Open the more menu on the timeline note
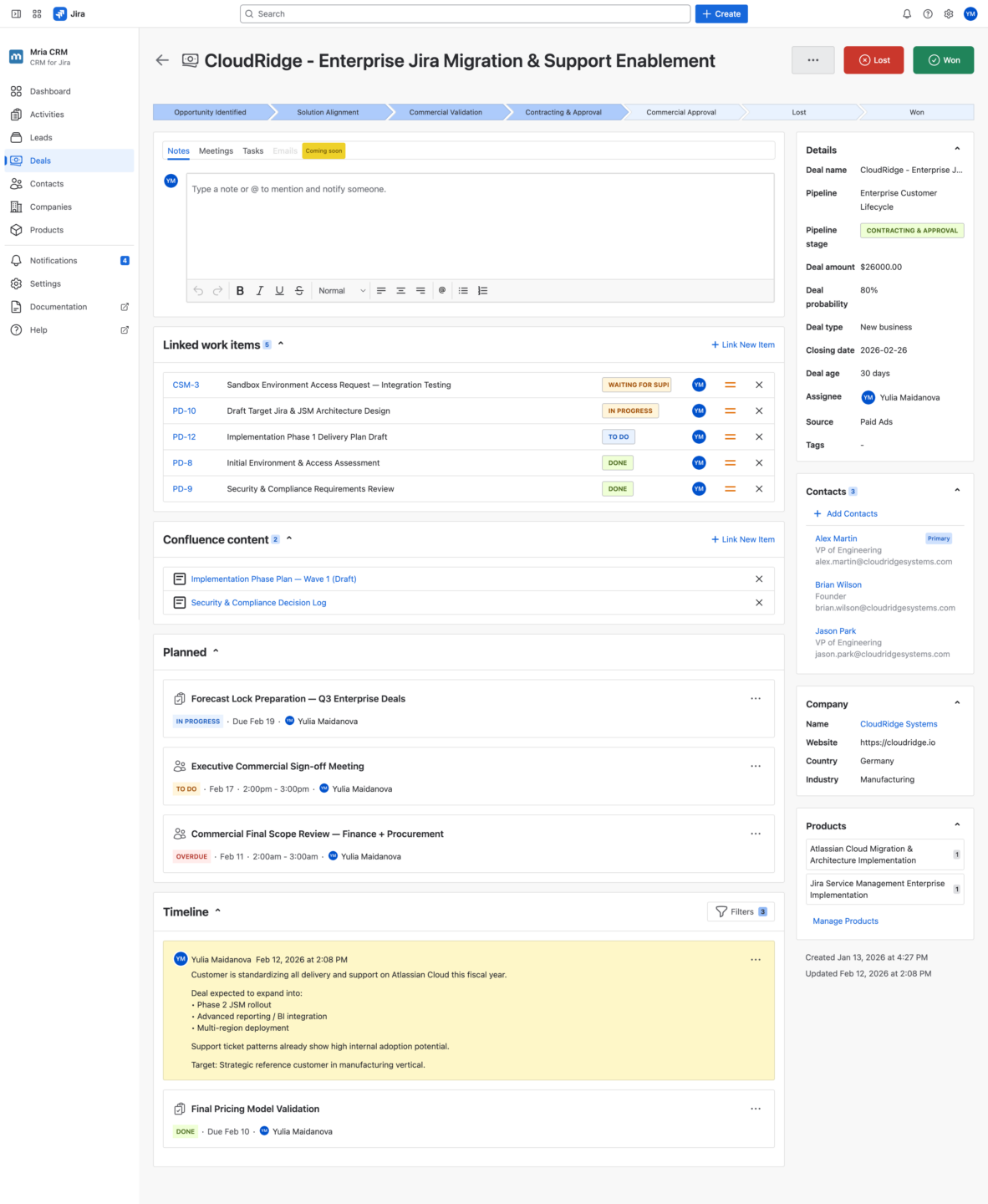Viewport: 988px width, 1204px height. point(756,960)
